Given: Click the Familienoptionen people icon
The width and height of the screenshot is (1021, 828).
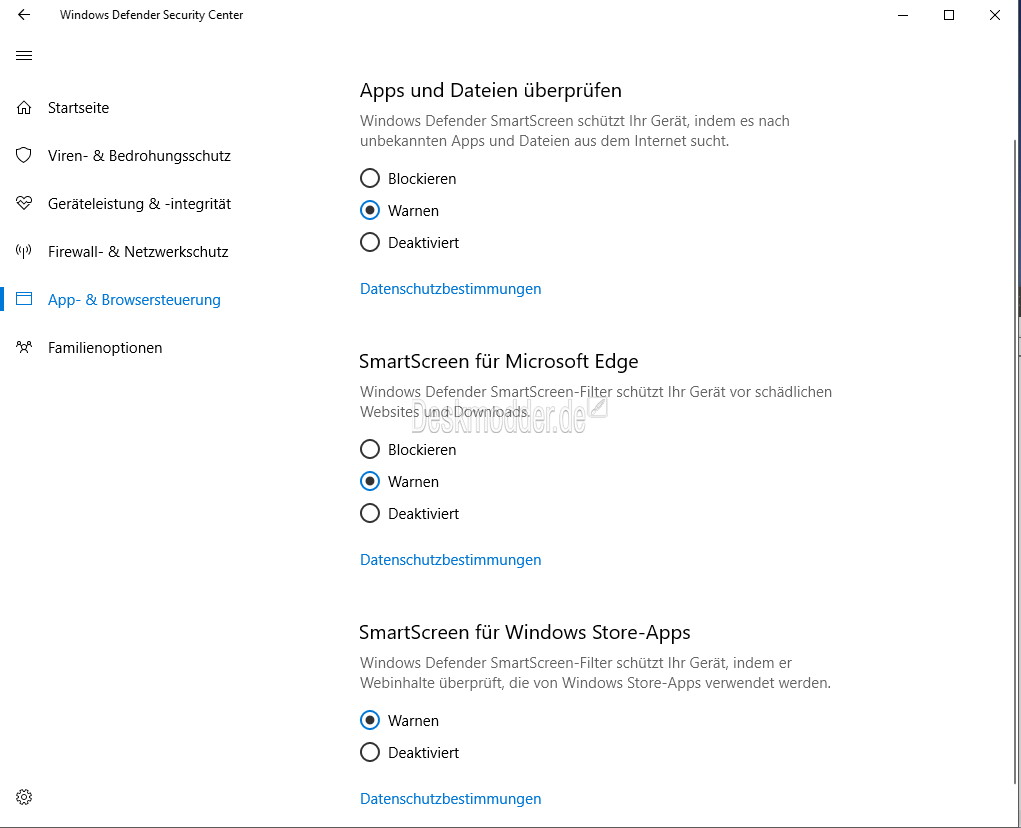Looking at the screenshot, I should click(x=24, y=347).
